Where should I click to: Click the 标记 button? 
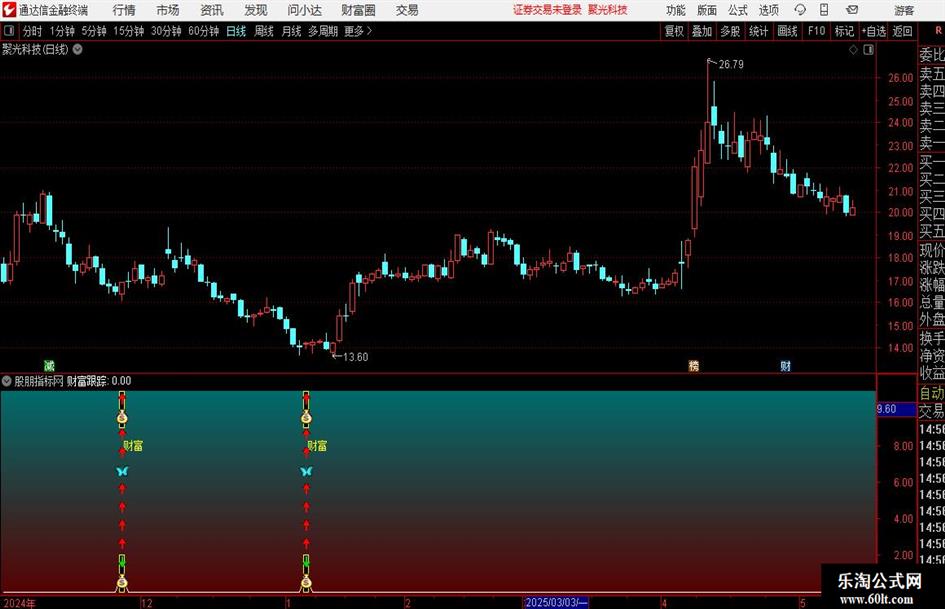844,31
